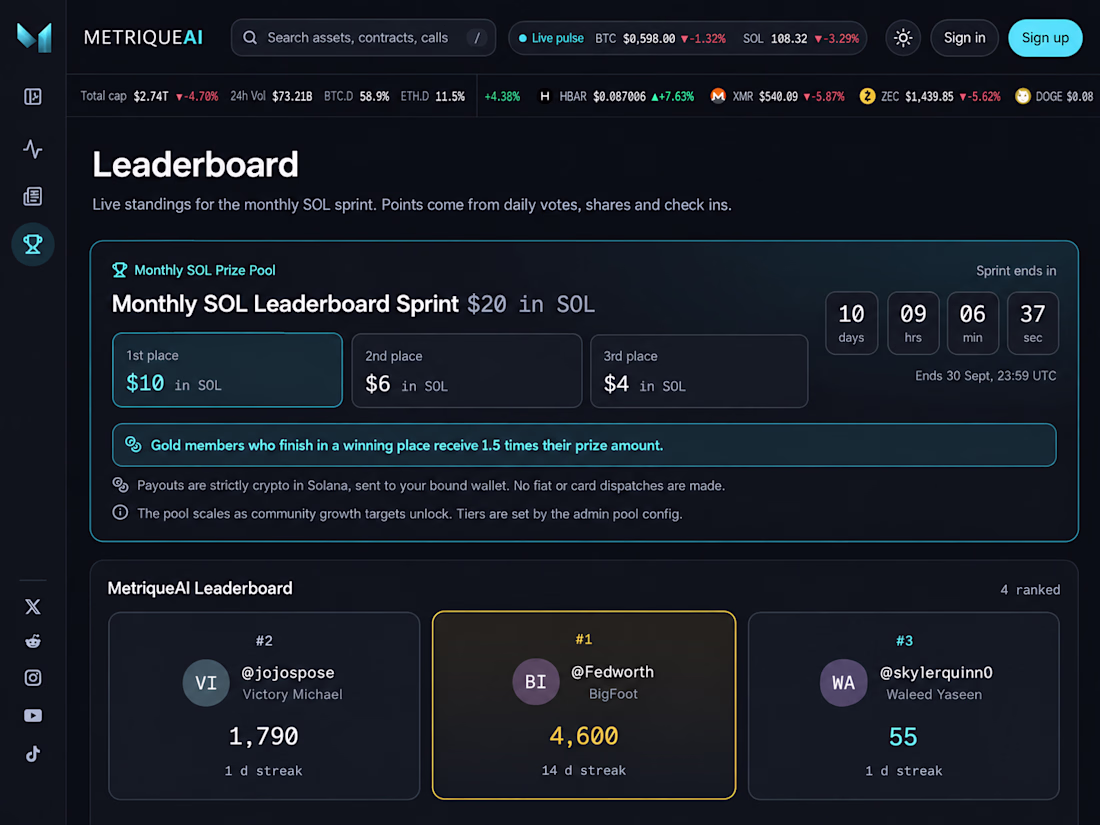1100x825 pixels.
Task: Click the Monthly SOL Prize Pool label
Action: click(x=205, y=270)
